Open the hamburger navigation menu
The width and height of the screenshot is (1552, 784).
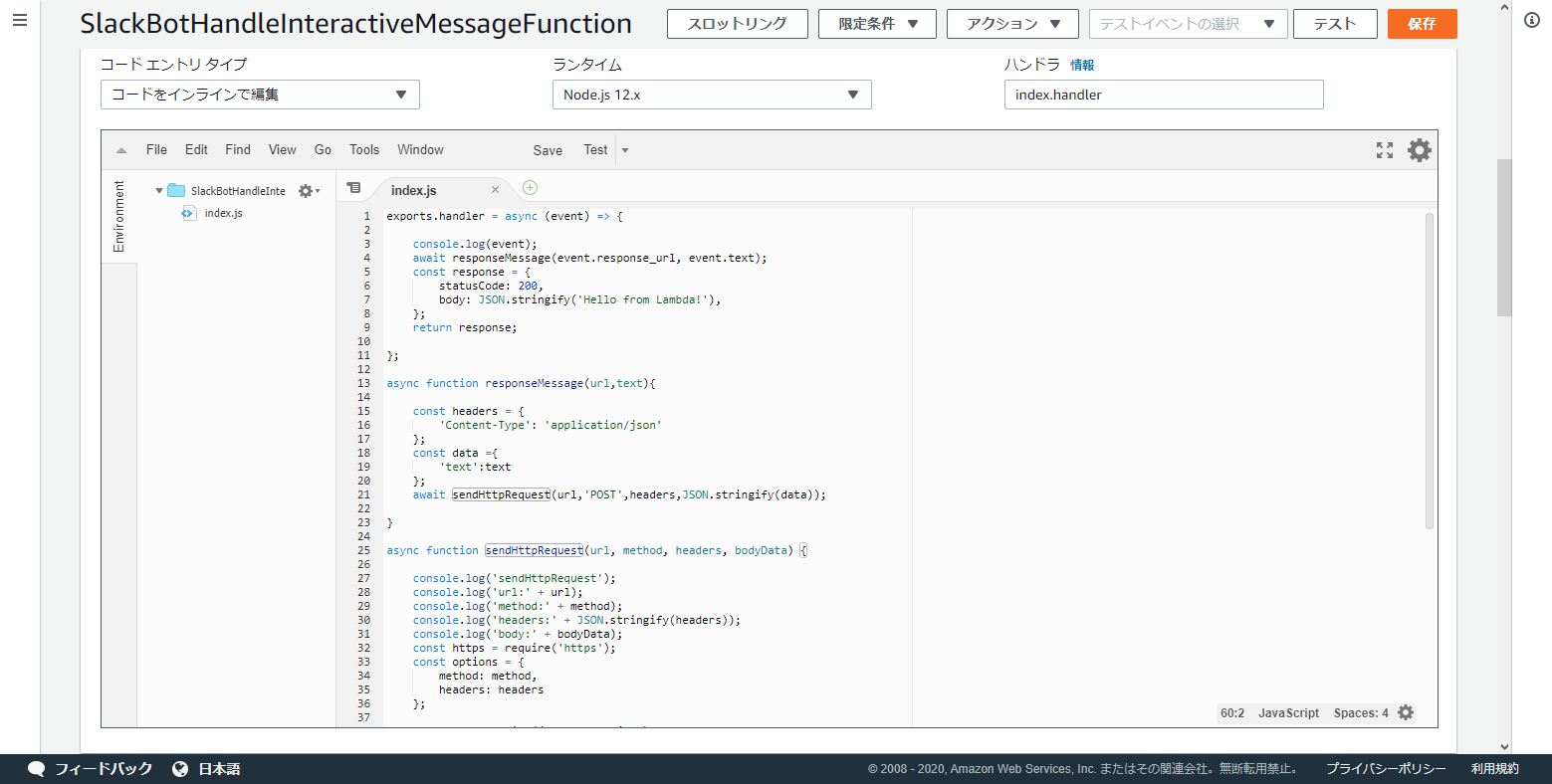pos(20,20)
